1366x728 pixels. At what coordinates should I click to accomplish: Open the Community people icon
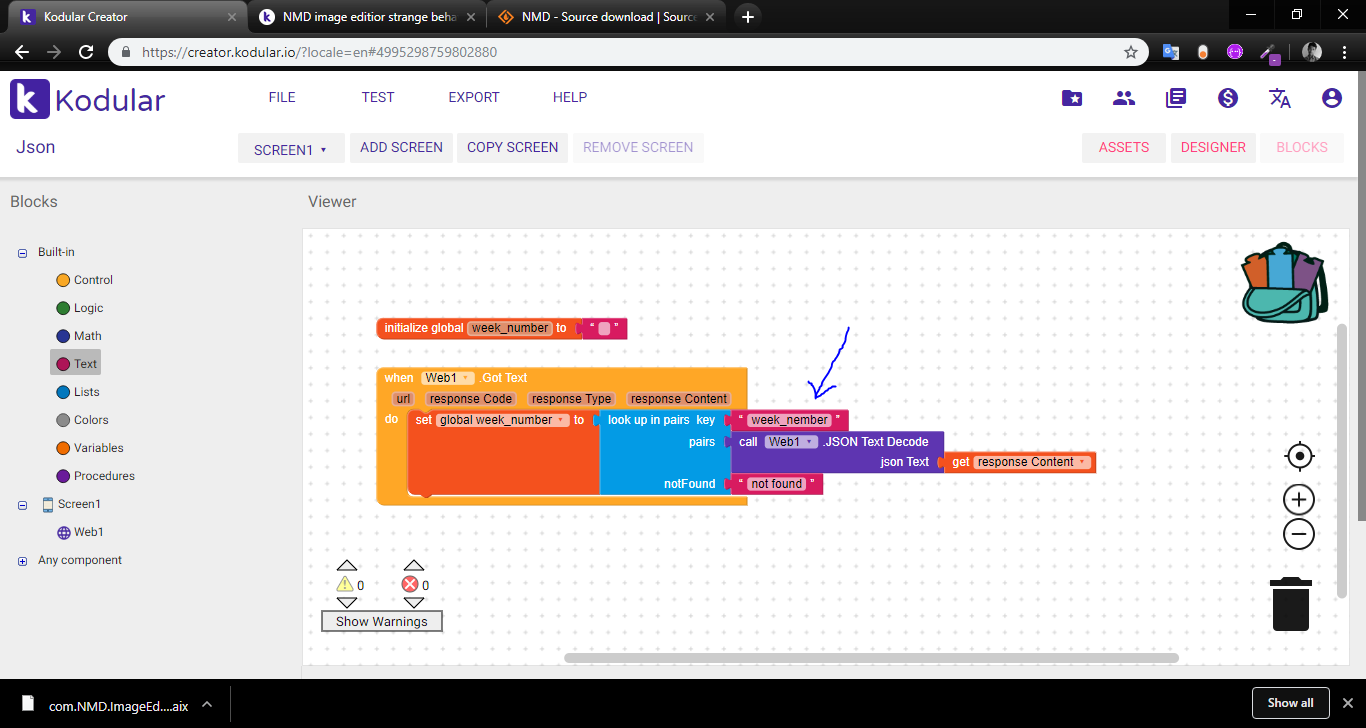tap(1124, 98)
